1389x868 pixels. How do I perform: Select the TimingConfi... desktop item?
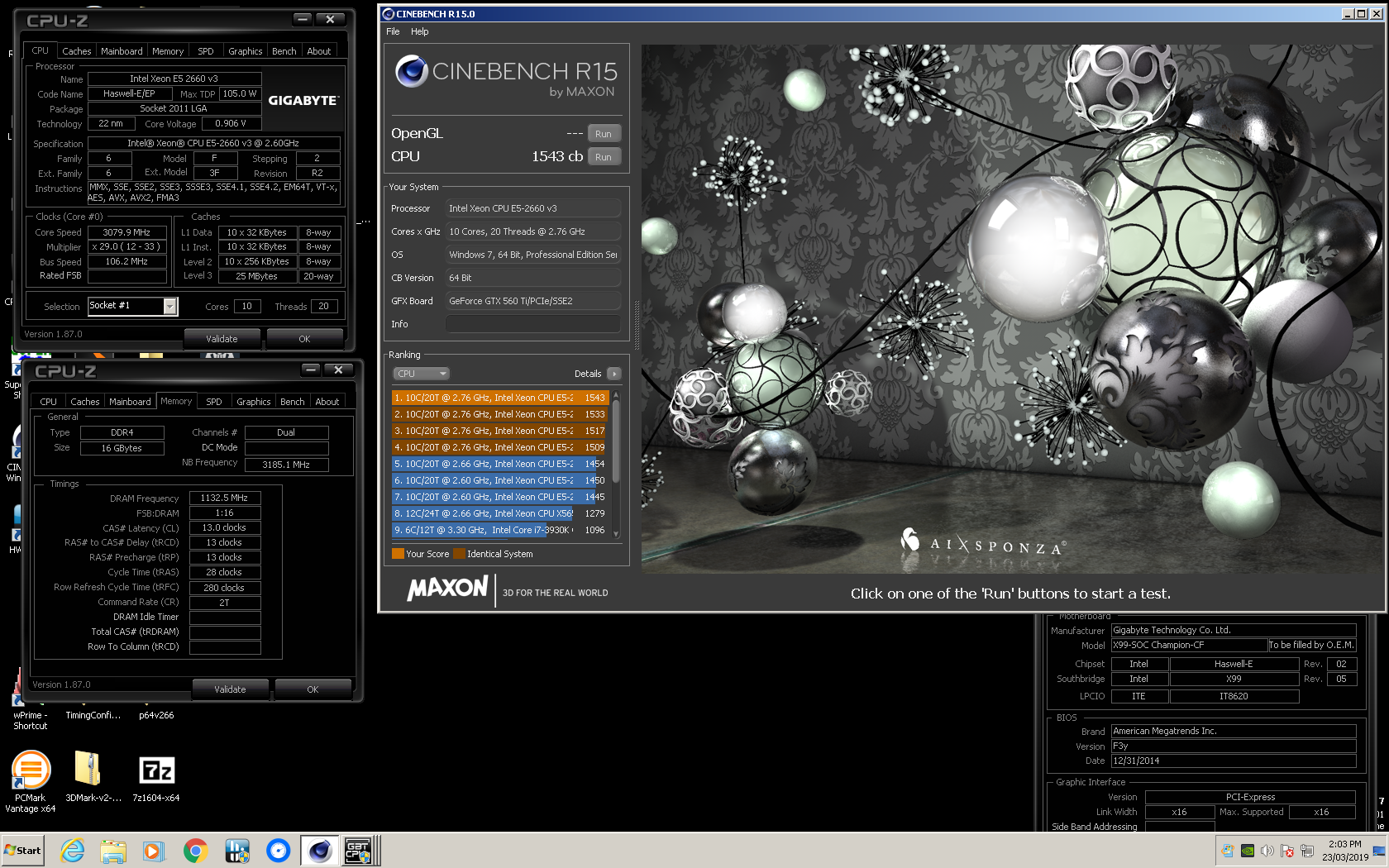[x=93, y=715]
